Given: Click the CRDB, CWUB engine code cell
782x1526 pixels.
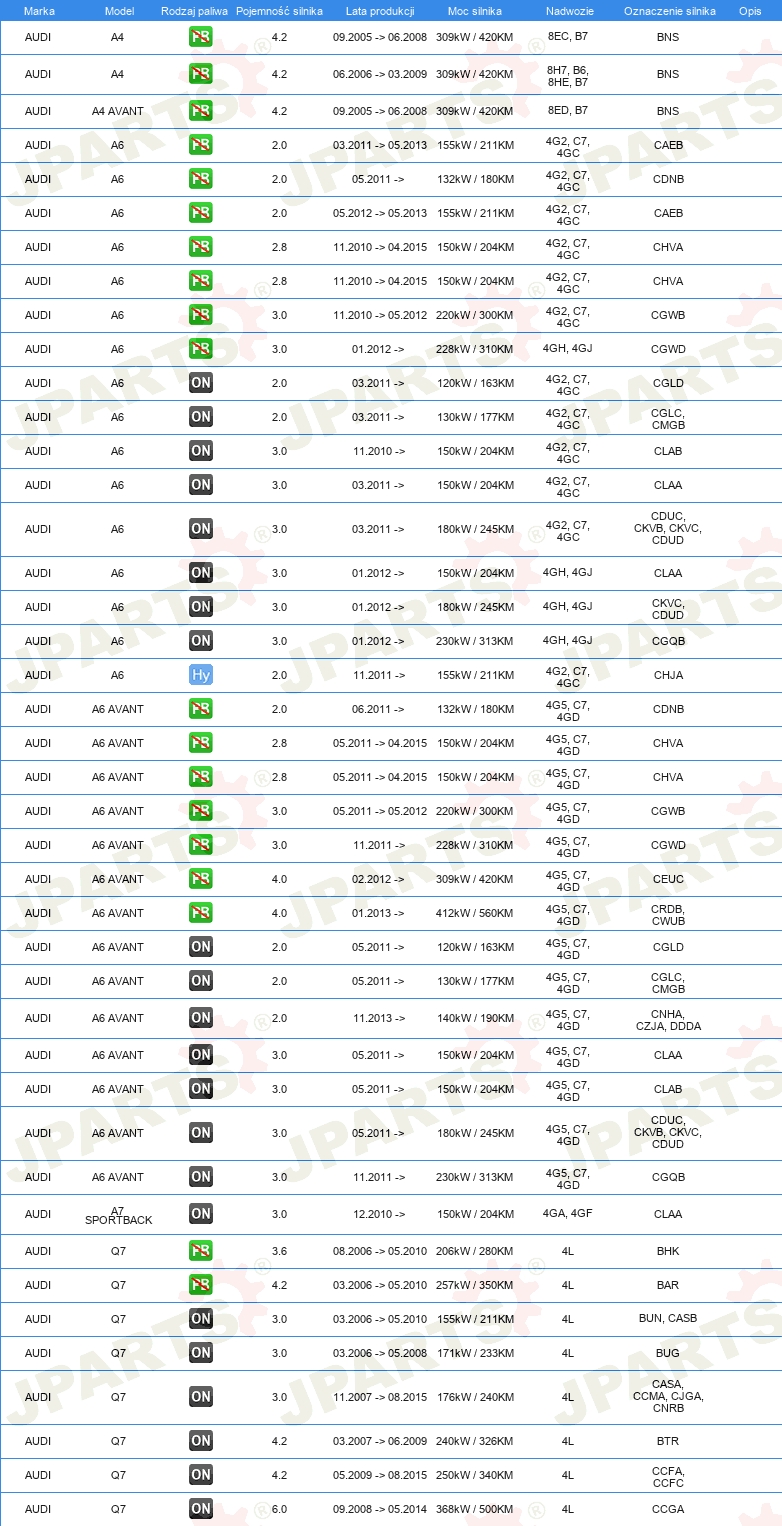Looking at the screenshot, I should pos(668,914).
